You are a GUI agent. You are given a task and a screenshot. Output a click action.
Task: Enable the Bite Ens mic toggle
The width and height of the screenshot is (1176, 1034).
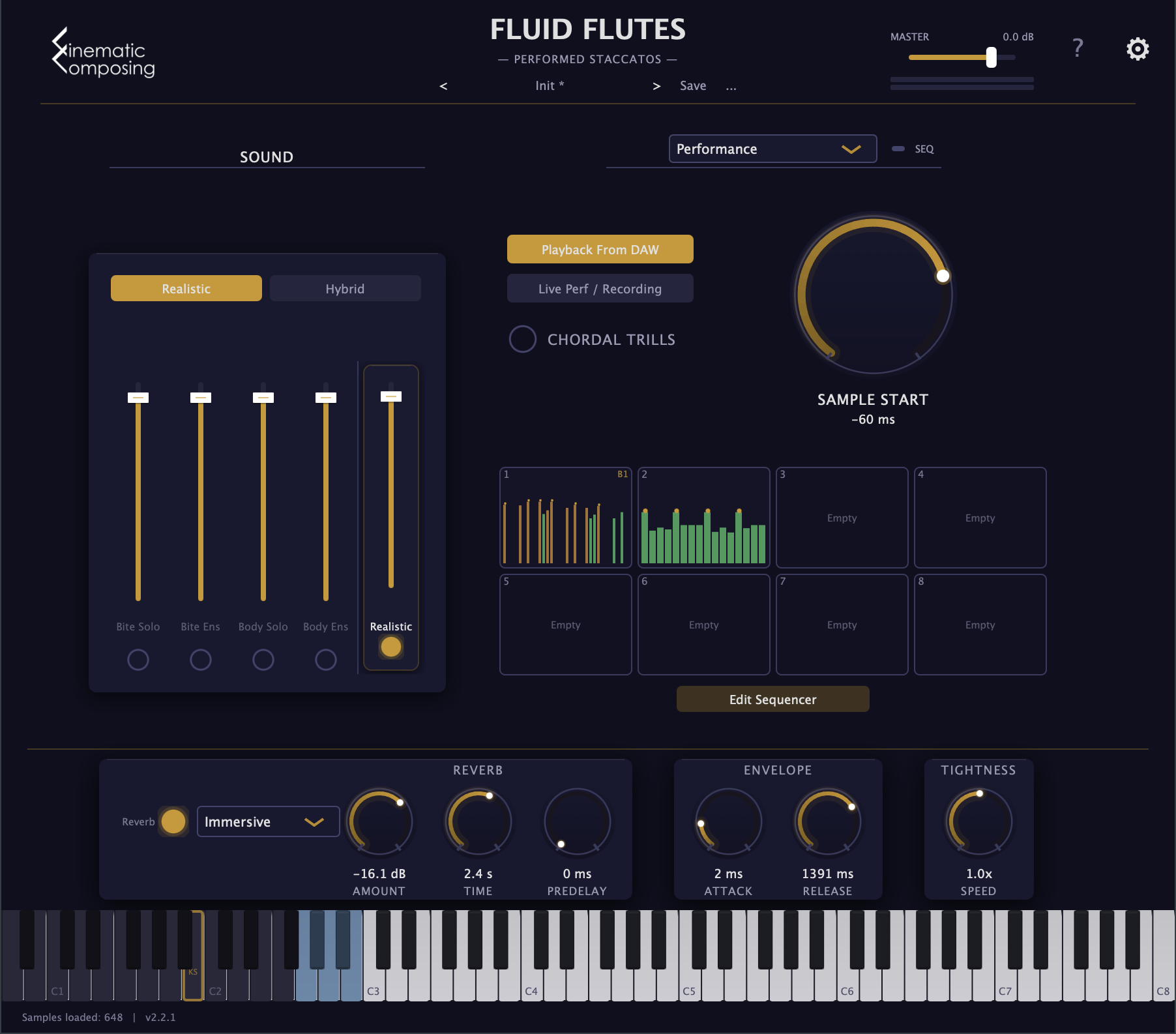201,660
